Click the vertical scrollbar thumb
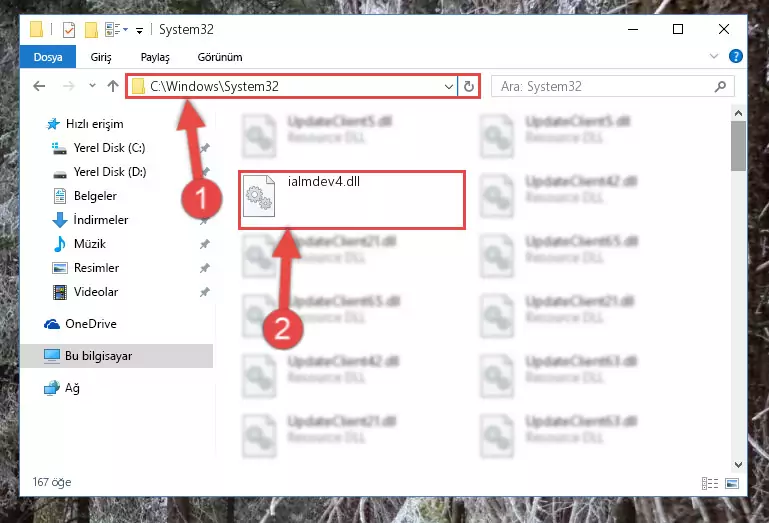Viewport: 769px width, 523px height. [x=738, y=146]
